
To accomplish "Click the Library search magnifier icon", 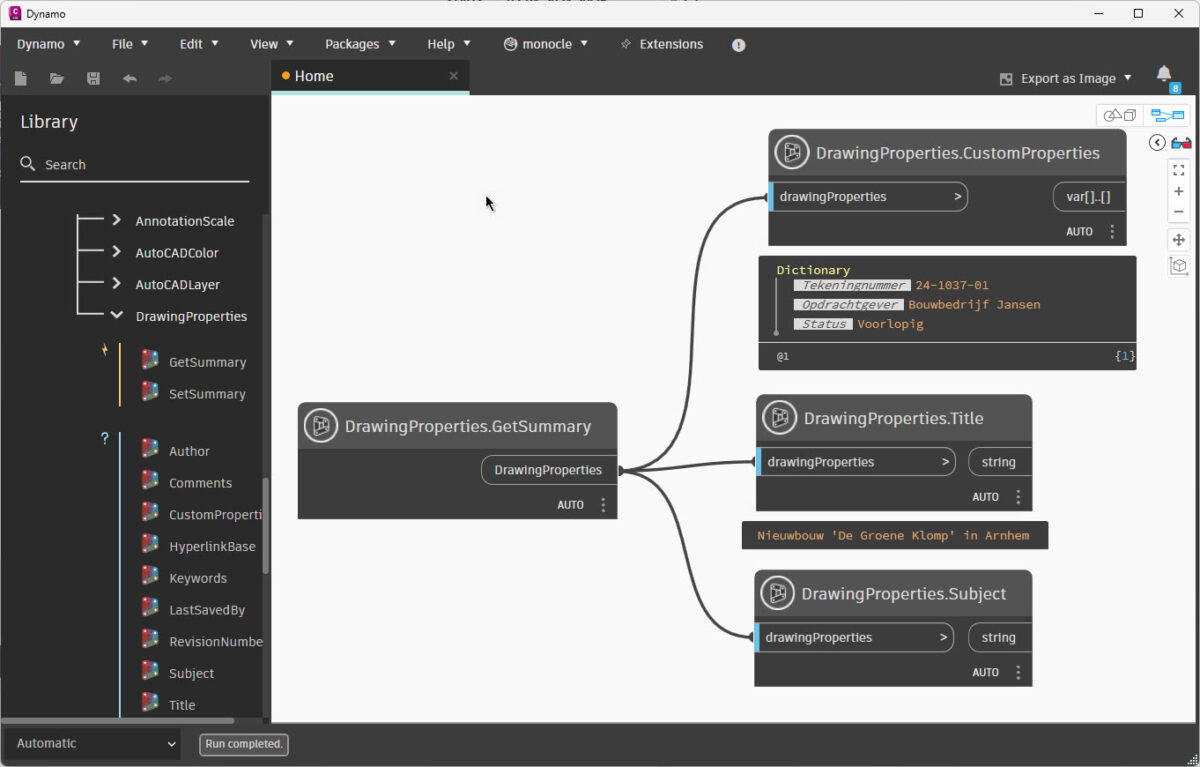I will coord(28,164).
